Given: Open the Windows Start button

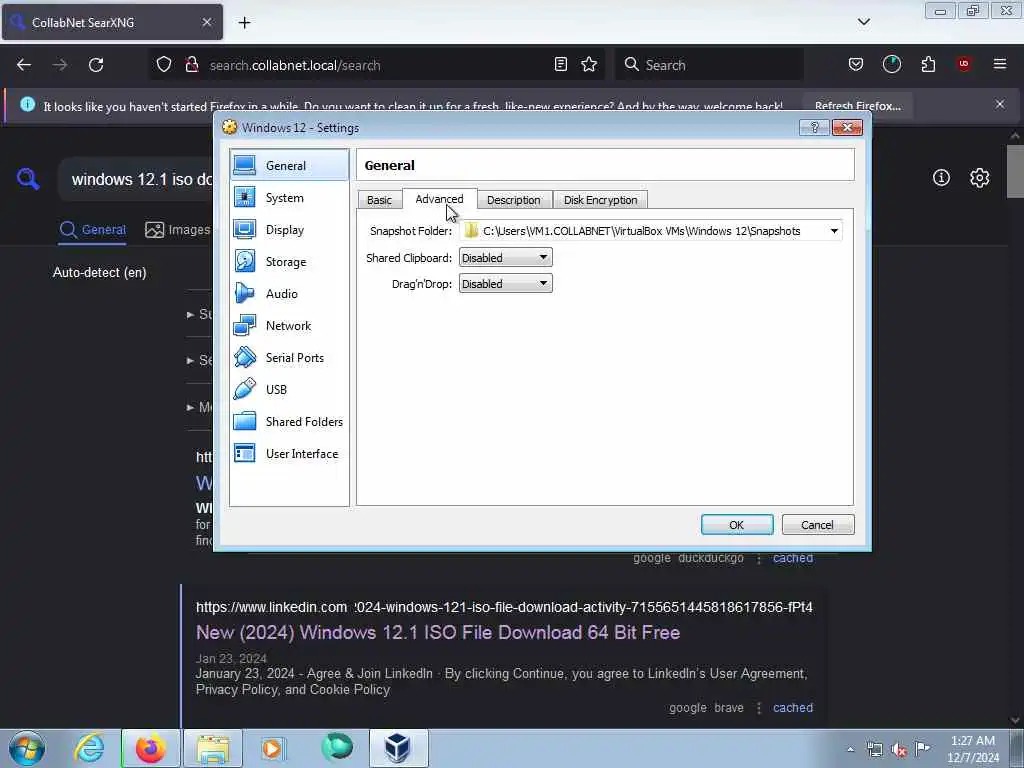Looking at the screenshot, I should point(27,748).
